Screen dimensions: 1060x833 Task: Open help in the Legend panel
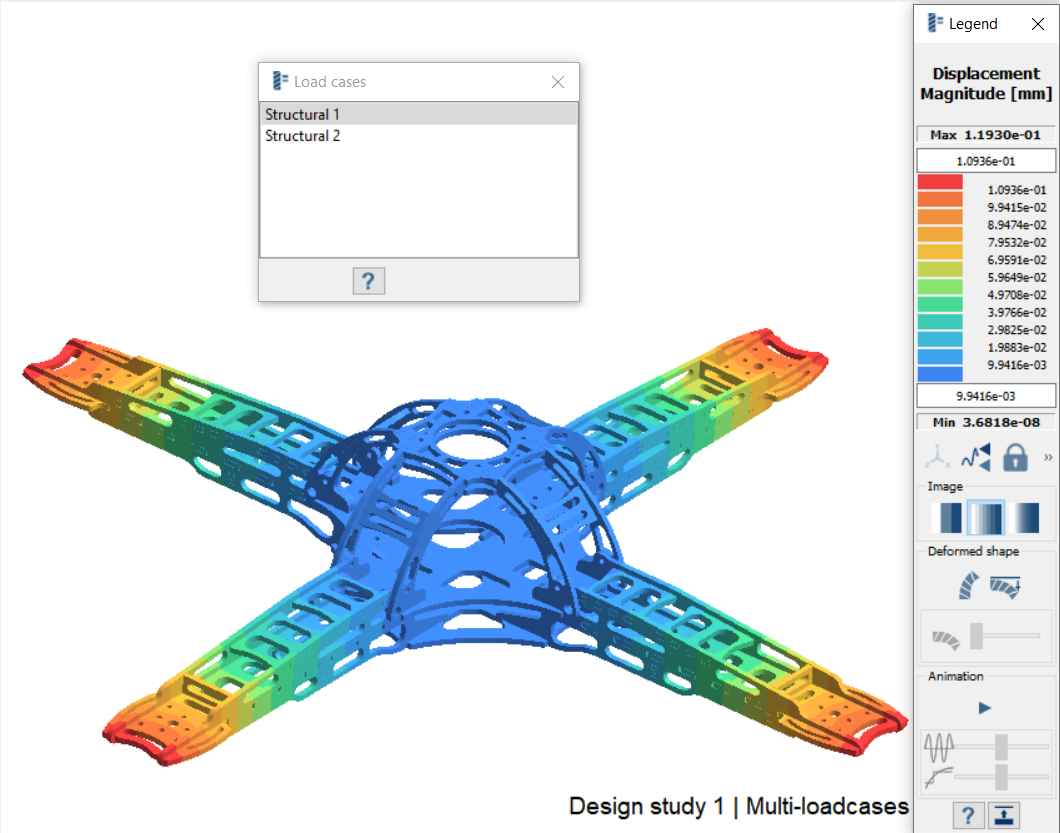coord(967,815)
